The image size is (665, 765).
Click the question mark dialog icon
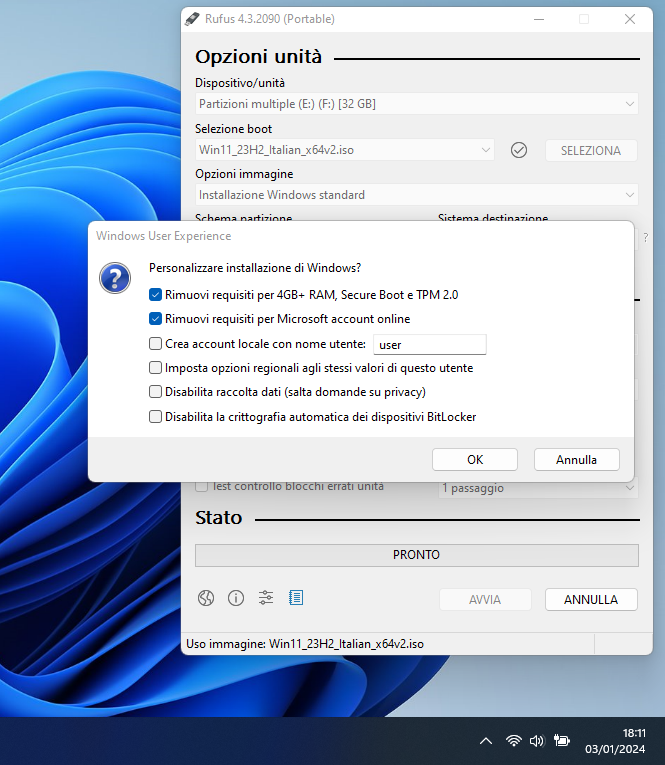(x=115, y=278)
